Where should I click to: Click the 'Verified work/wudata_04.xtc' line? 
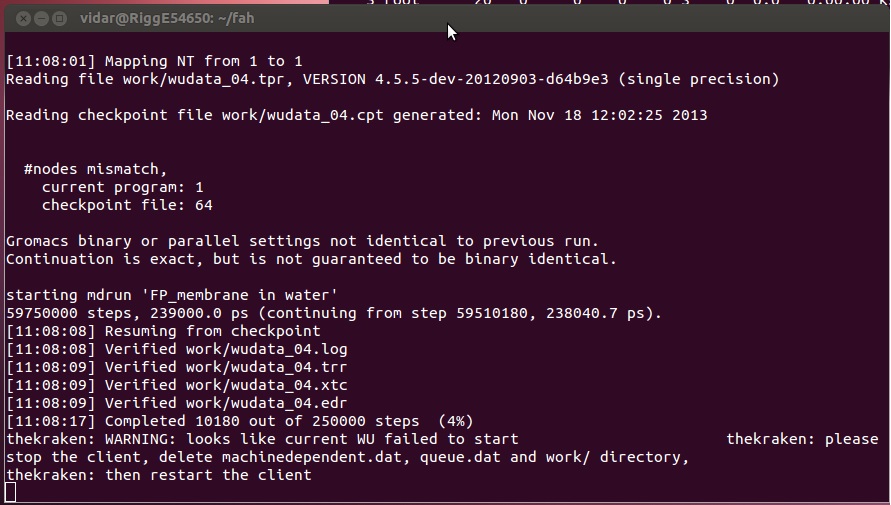(177, 385)
